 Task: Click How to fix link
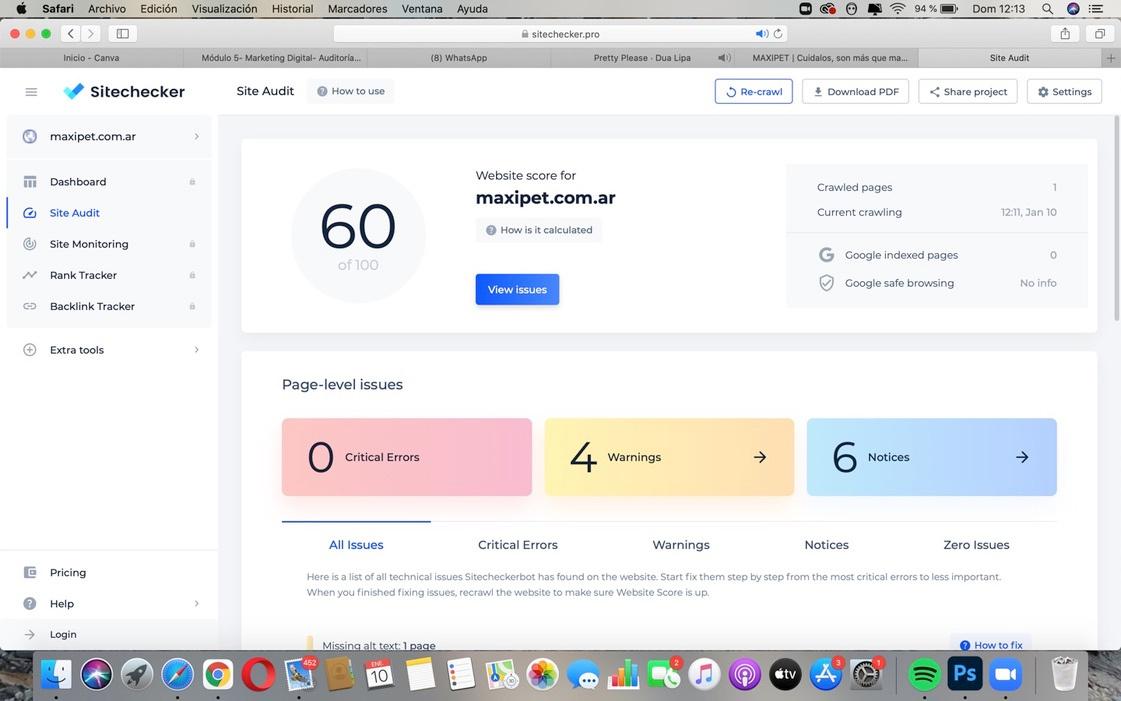click(991, 645)
